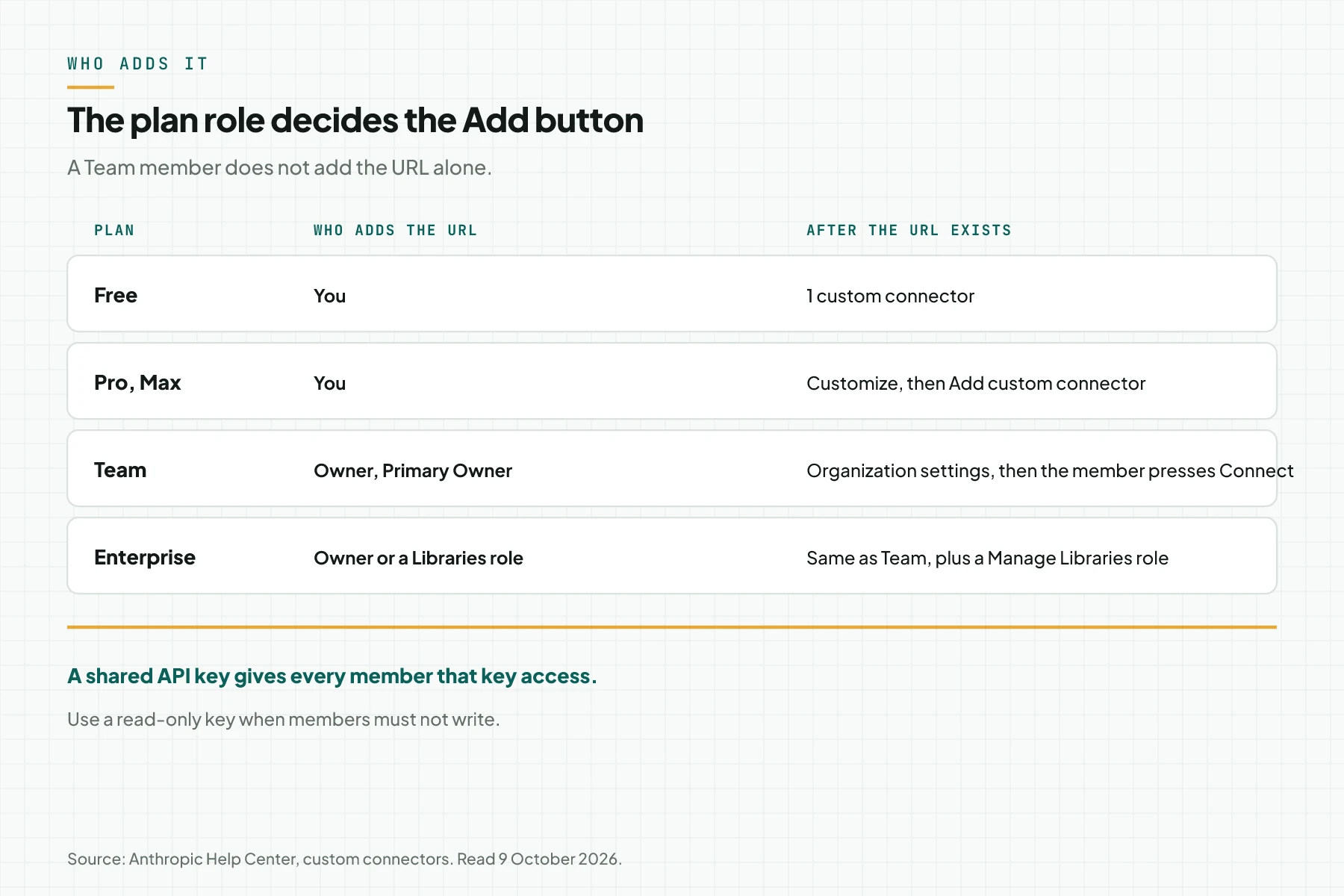Select the 'Enterprise' plan cell

[145, 558]
